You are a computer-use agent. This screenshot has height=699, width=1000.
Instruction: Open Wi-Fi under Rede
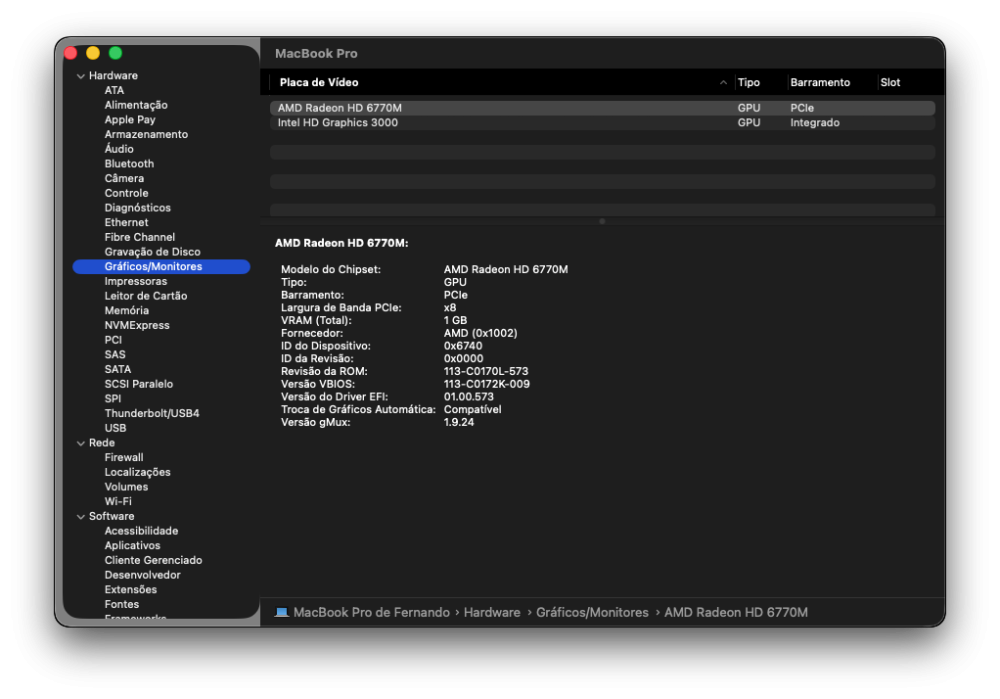tap(118, 501)
